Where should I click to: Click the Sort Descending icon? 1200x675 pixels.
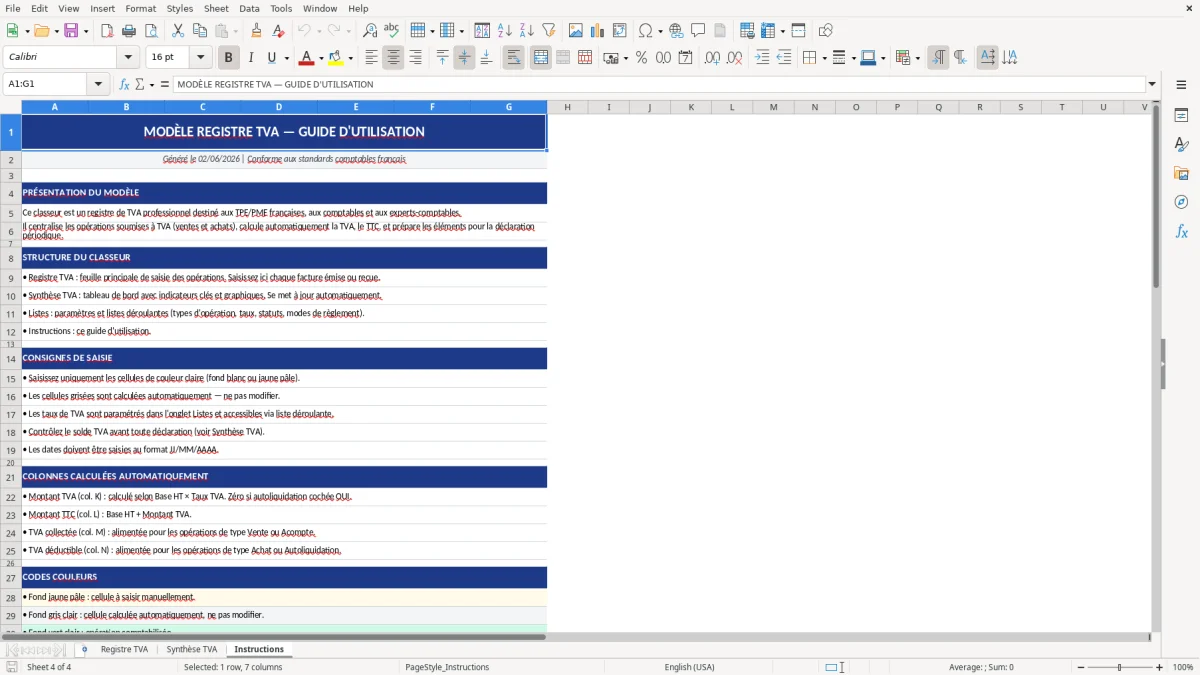(x=526, y=31)
